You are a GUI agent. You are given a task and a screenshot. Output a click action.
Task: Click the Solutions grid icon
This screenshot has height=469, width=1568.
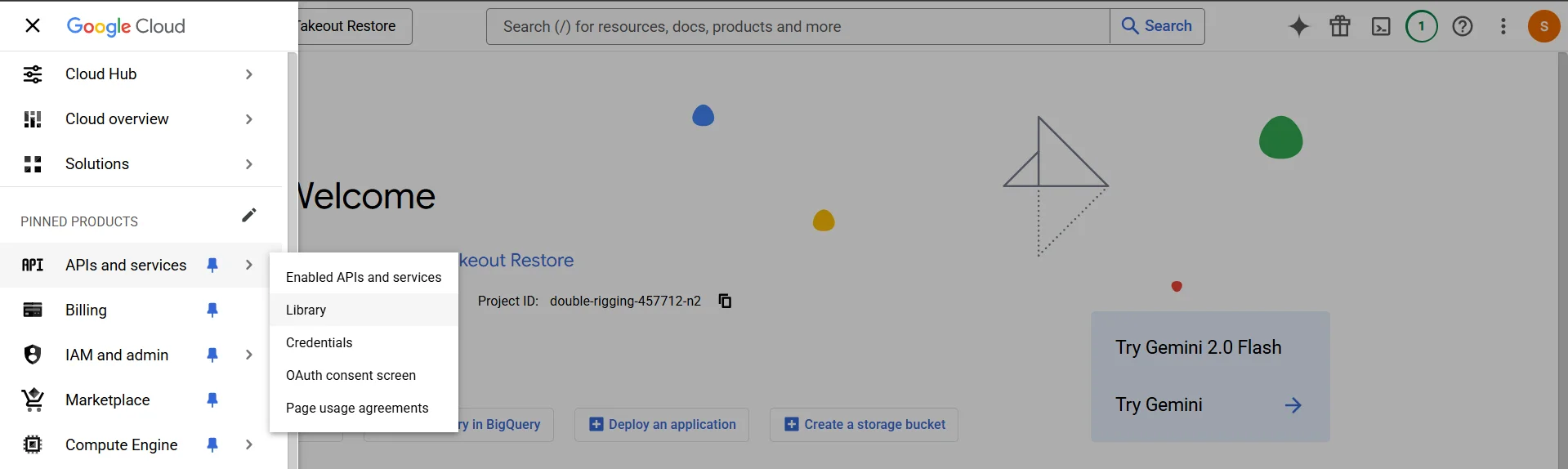33,164
